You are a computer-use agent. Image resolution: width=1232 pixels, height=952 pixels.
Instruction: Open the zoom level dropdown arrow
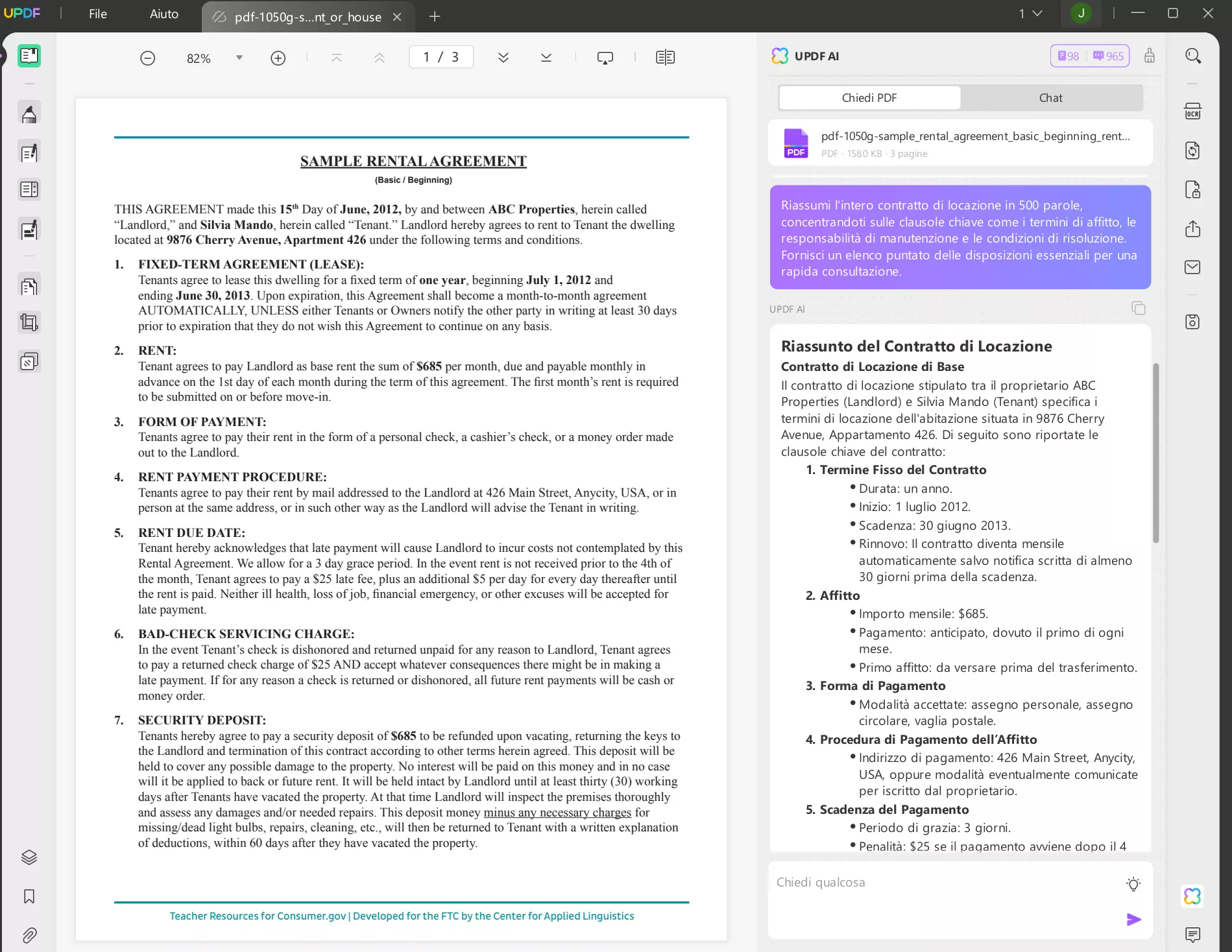239,58
